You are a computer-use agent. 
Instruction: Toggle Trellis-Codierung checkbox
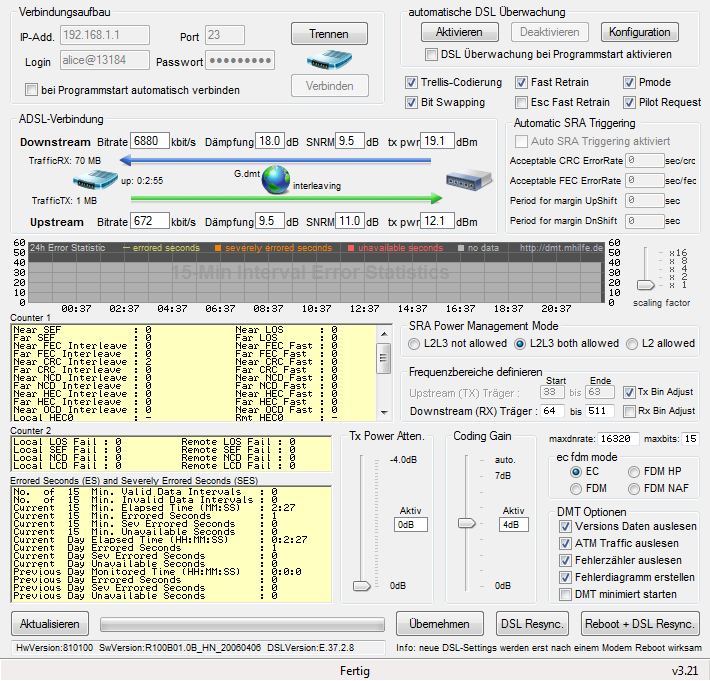coord(411,82)
